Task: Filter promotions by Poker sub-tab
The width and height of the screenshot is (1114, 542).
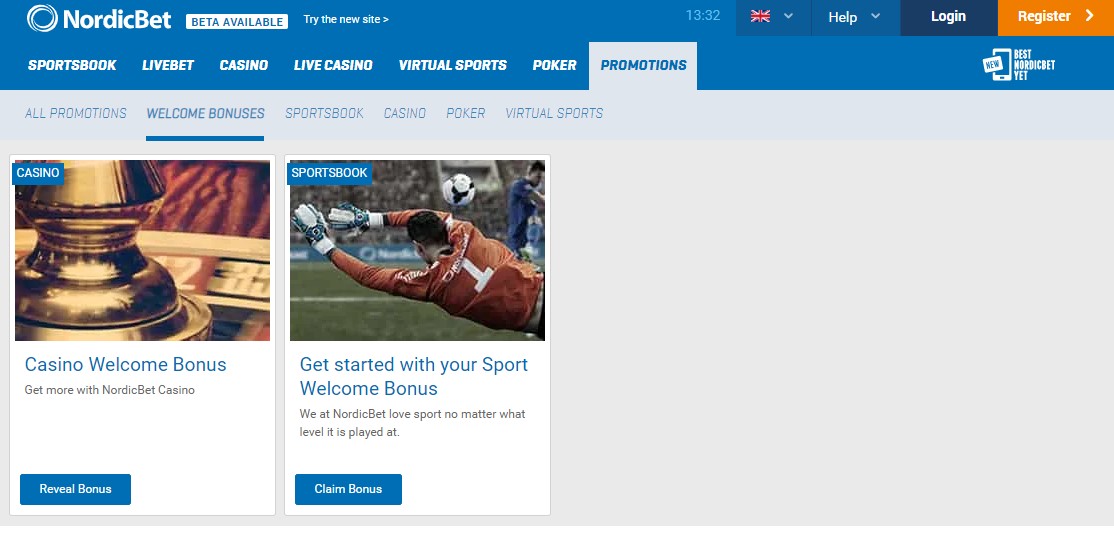Action: coord(465,113)
